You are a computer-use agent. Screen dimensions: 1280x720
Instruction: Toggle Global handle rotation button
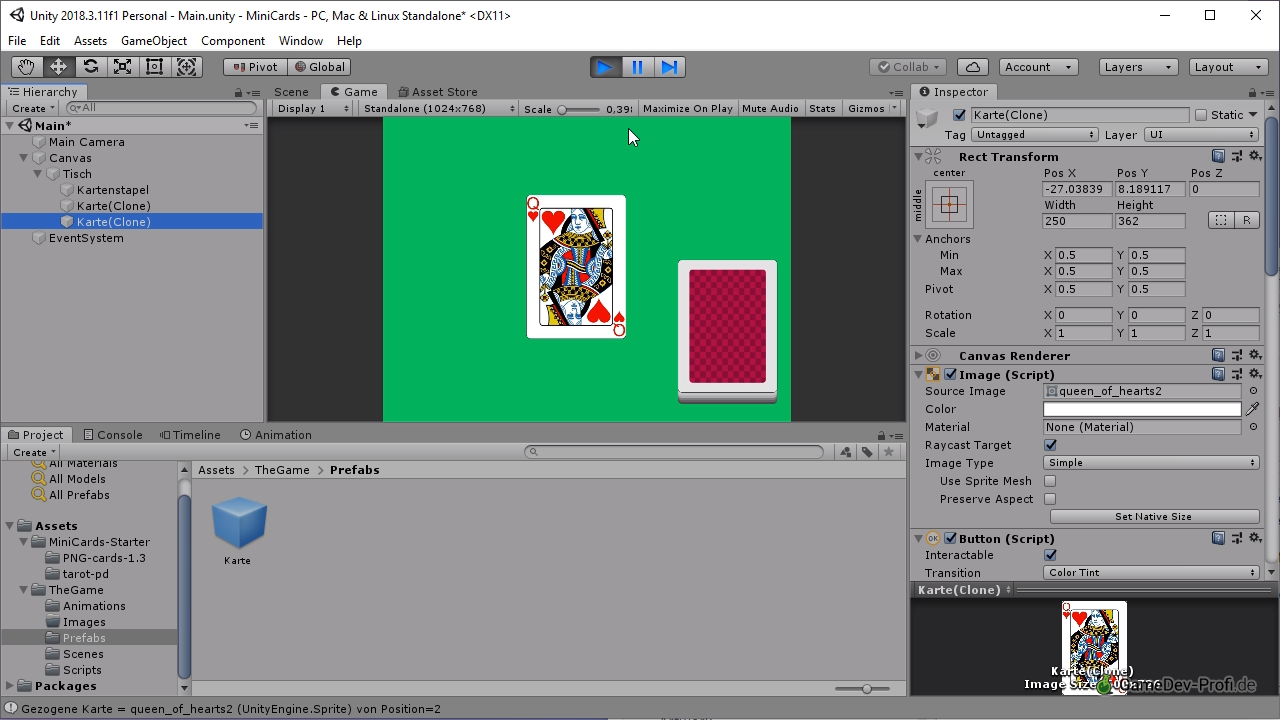tap(319, 67)
